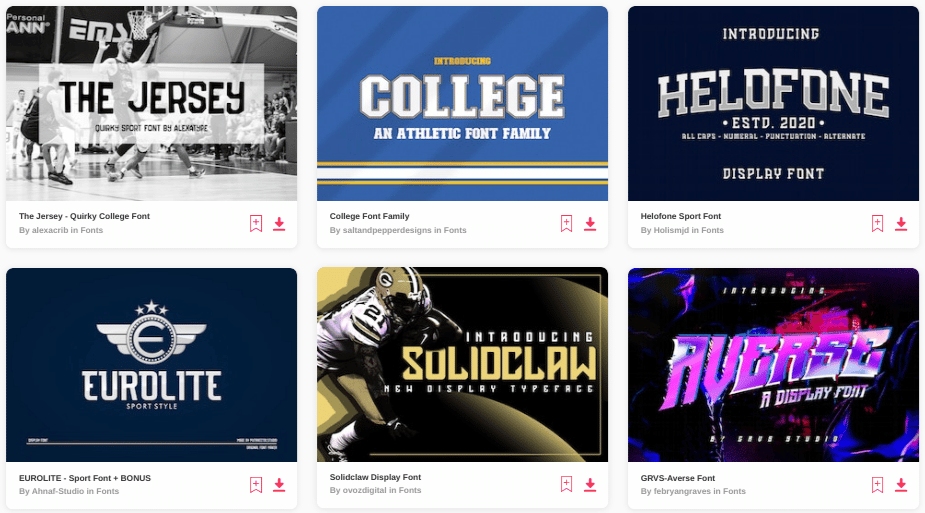Bookmark the Solidclaw Display Font
This screenshot has width=925, height=513.
[x=566, y=484]
